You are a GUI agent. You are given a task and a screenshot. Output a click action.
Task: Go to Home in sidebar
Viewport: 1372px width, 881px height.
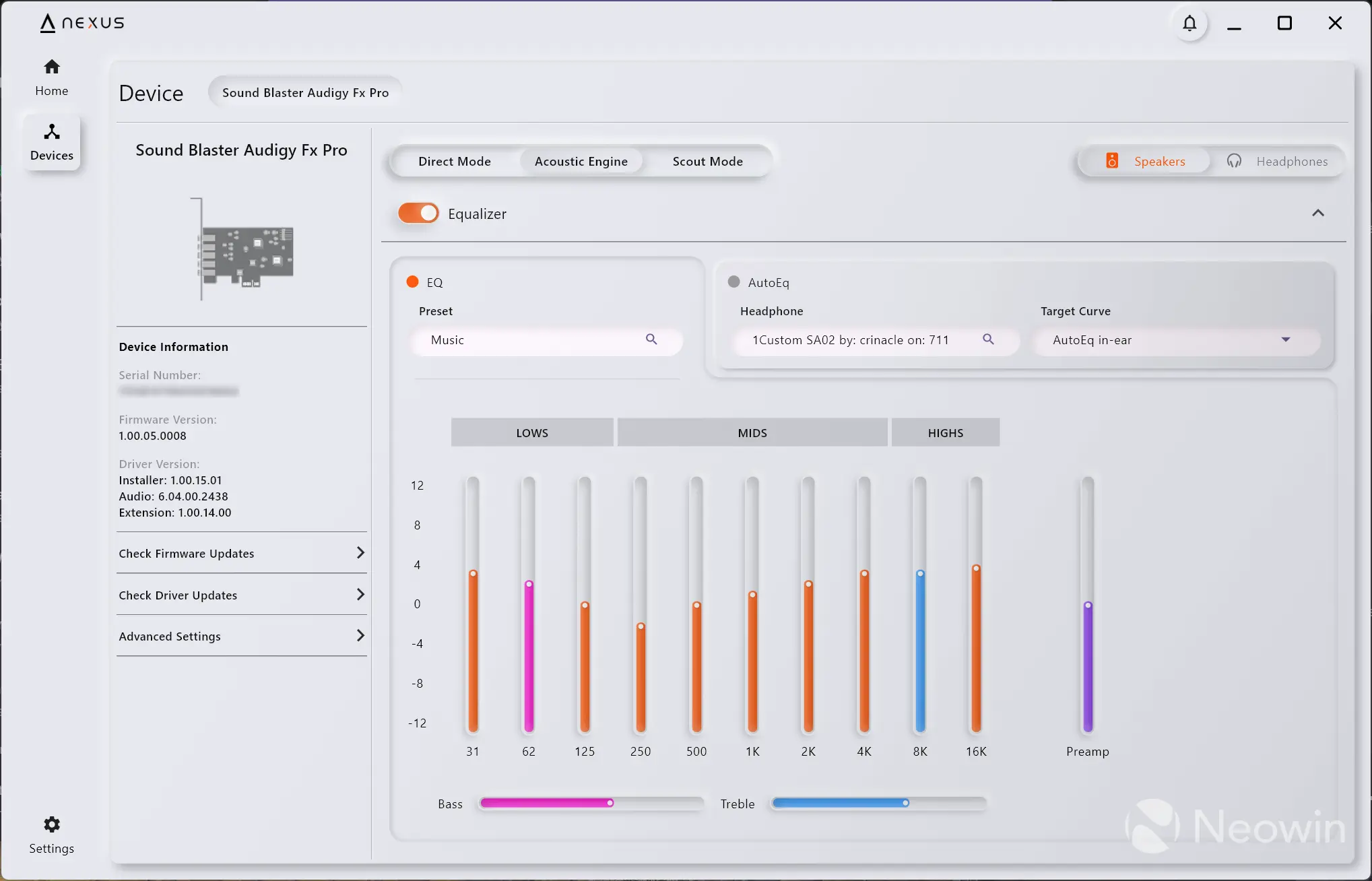tap(52, 77)
